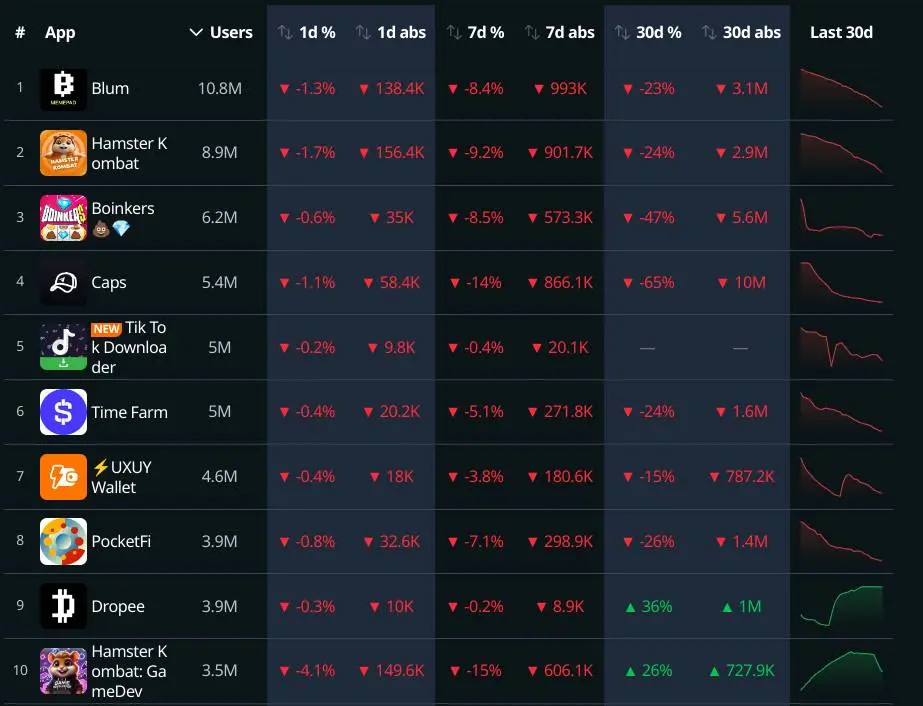Viewport: 923px width, 706px height.
Task: Click the PocketFi app icon
Action: click(x=63, y=541)
